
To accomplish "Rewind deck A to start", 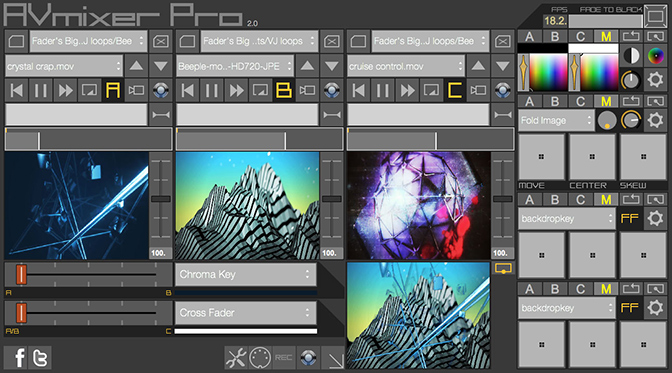I will click(x=16, y=90).
